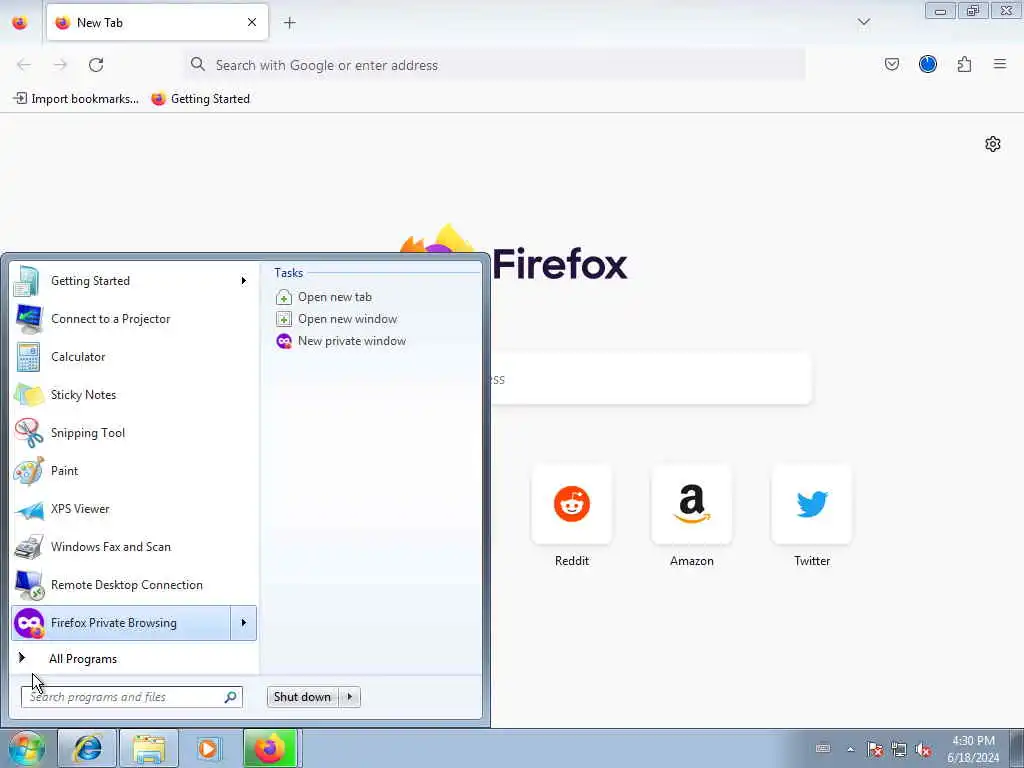The image size is (1024, 768).
Task: Open the Extensions puzzle icon
Action: (x=964, y=64)
